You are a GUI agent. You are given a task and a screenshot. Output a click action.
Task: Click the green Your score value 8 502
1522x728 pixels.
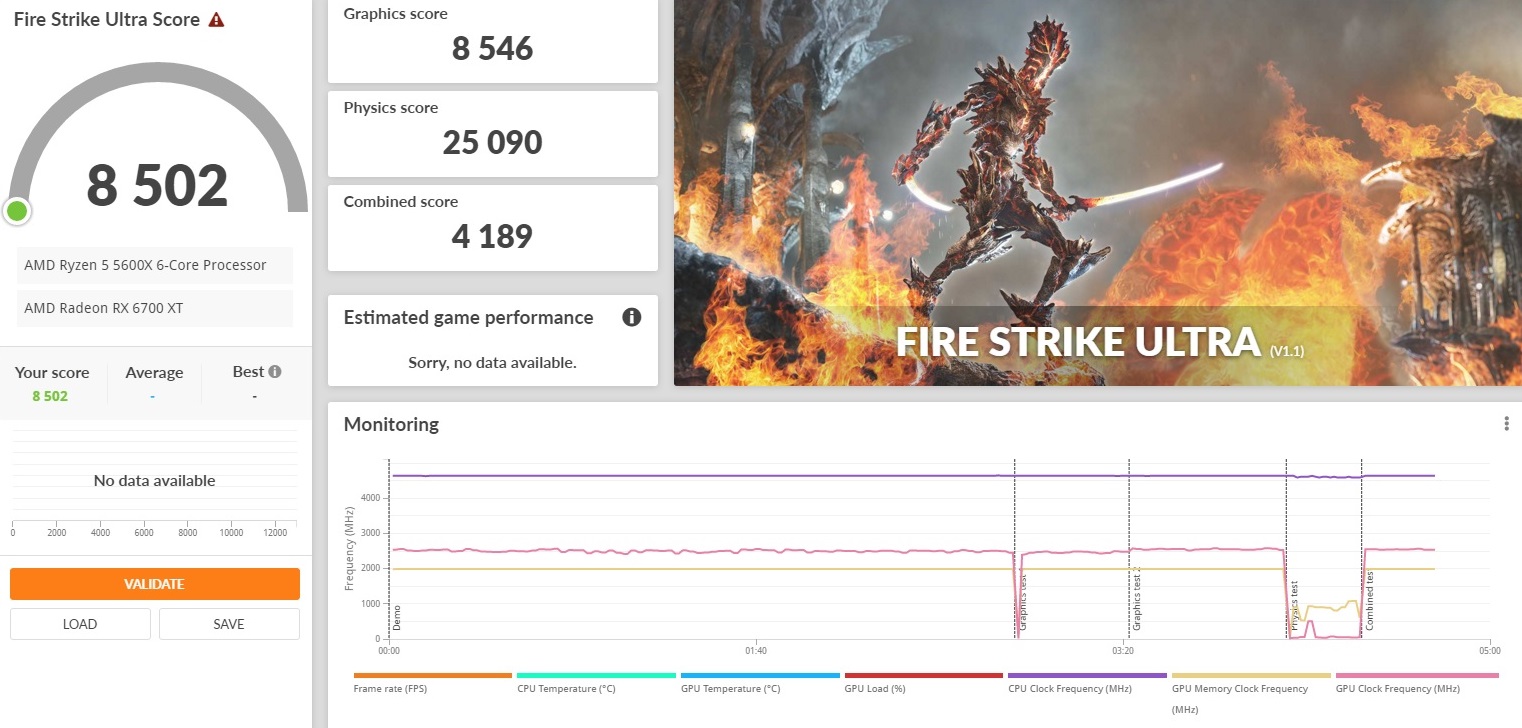click(50, 396)
